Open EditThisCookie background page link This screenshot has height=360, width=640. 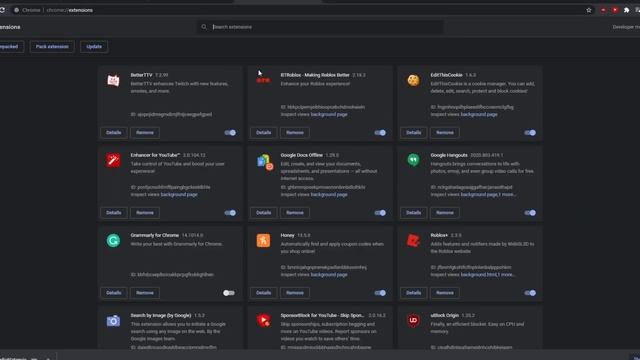click(x=479, y=115)
